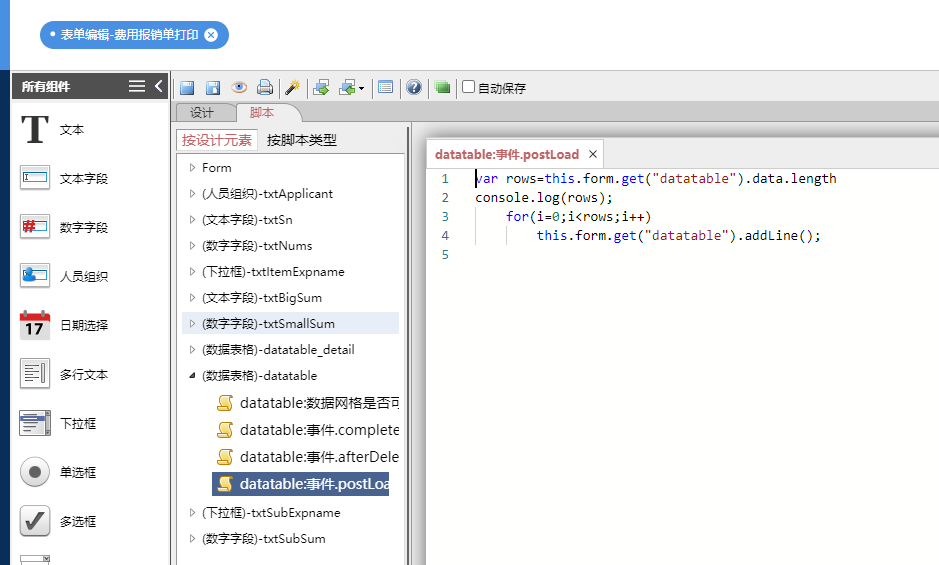Collapse the 所有组件 panel with the chevron
This screenshot has width=939, height=565.
(158, 87)
